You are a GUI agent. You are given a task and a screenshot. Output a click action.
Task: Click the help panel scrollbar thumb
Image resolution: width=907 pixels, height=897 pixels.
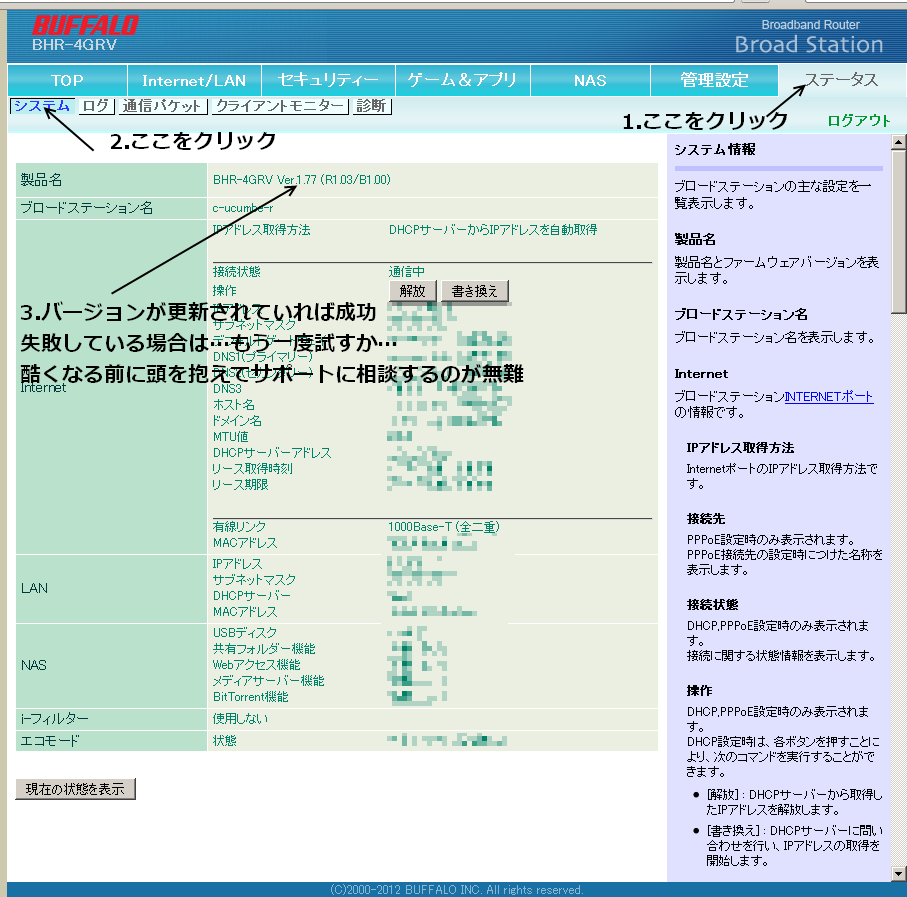[898, 231]
